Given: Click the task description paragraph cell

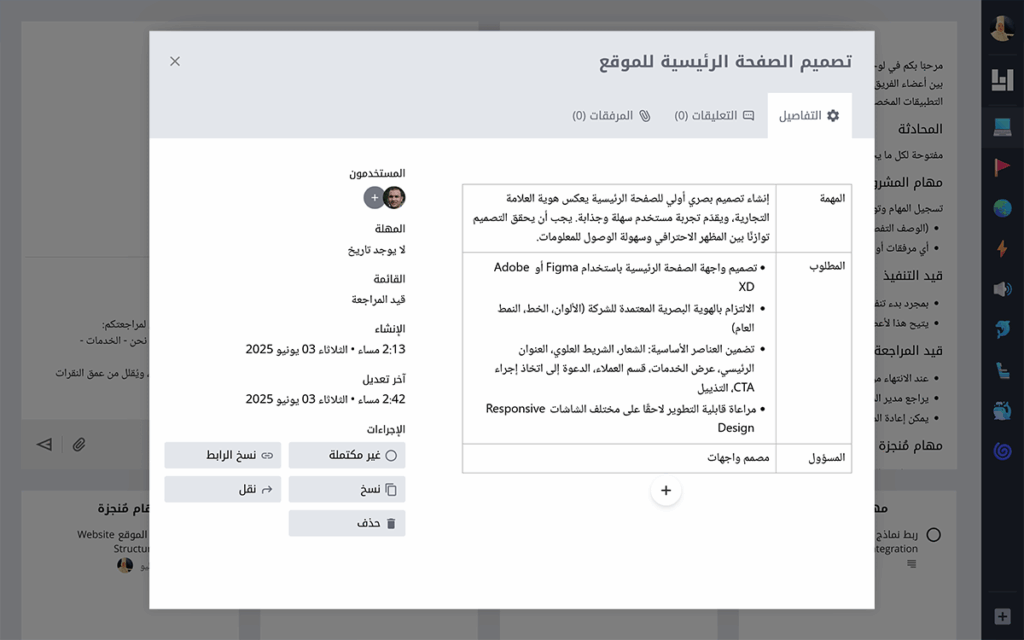Looking at the screenshot, I should point(619,218).
